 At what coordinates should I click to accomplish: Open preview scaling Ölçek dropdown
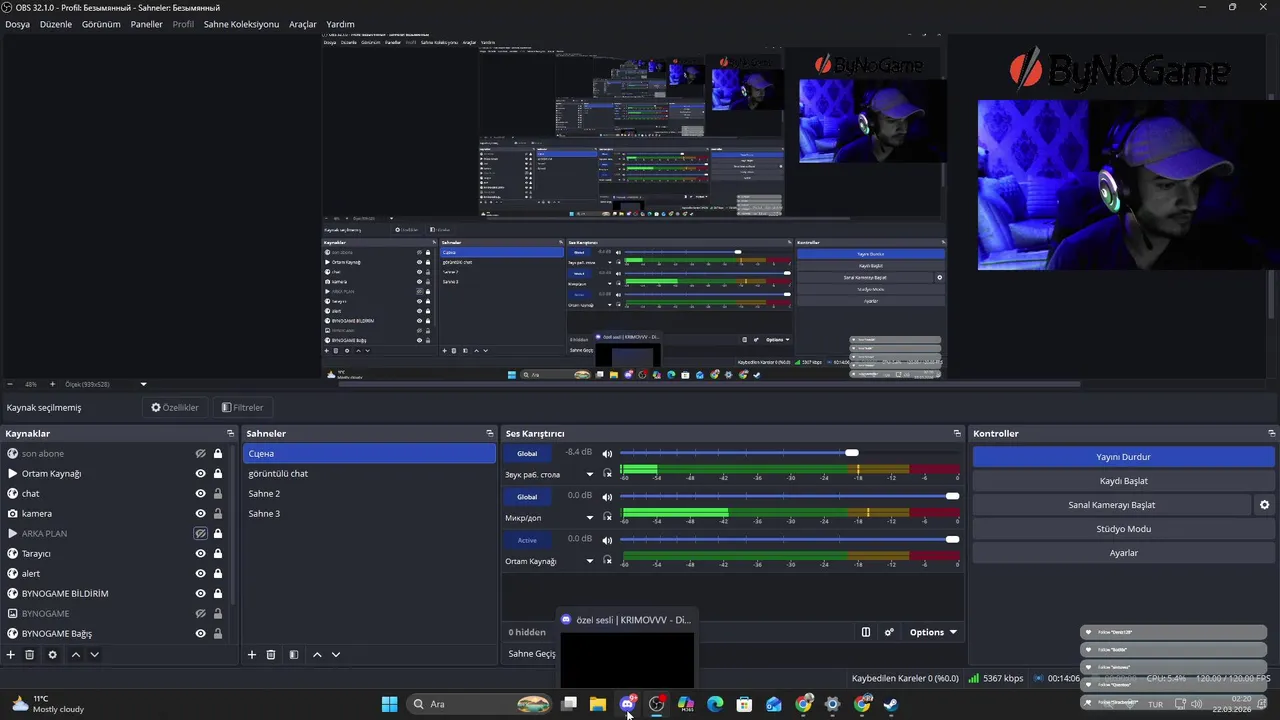(143, 384)
